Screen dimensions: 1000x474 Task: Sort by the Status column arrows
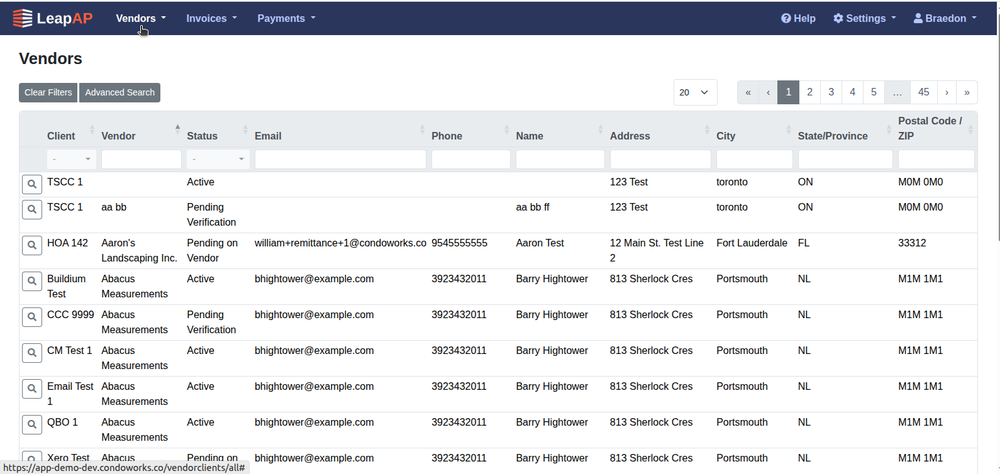246,129
